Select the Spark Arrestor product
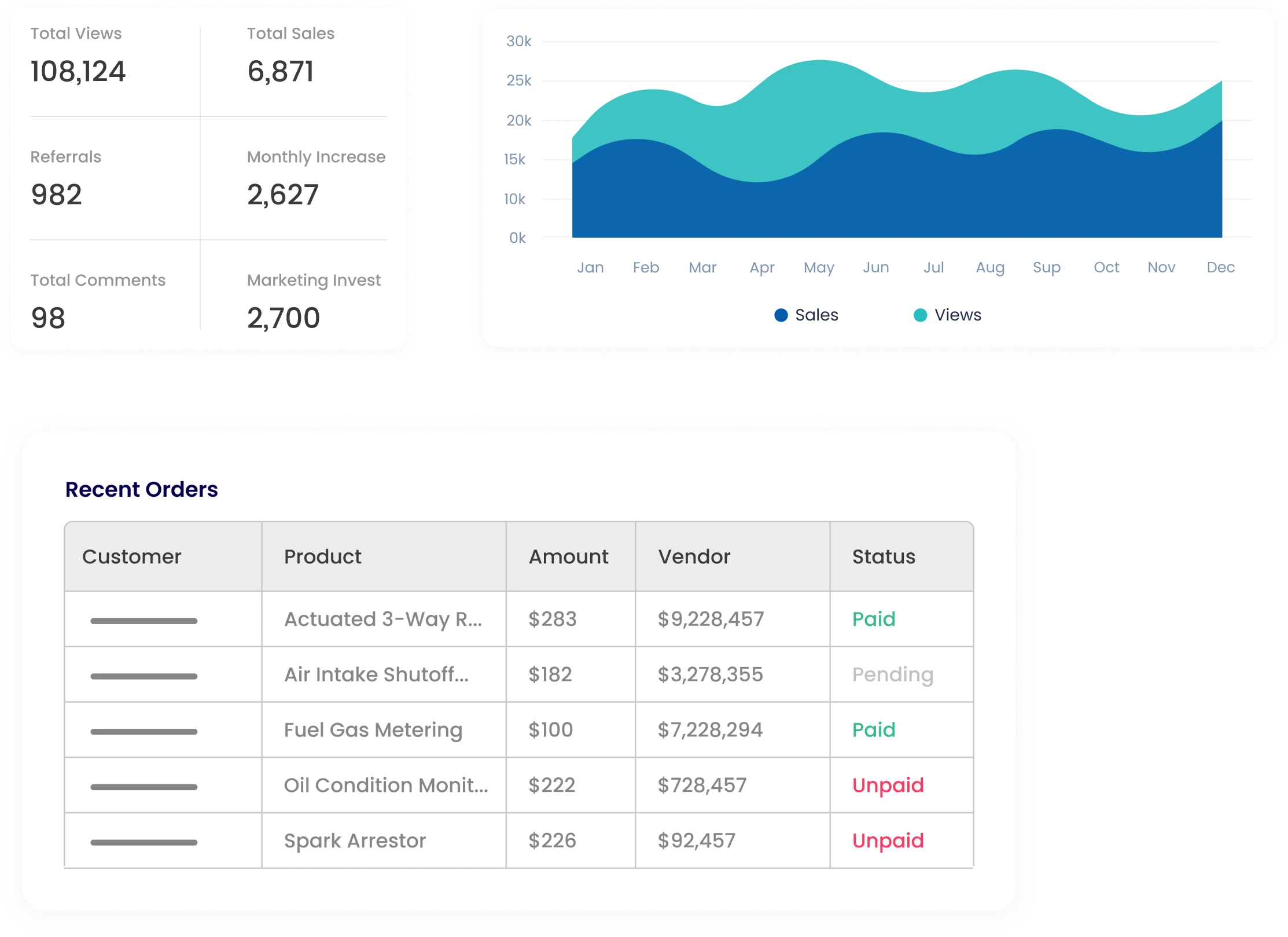The image size is (1288, 937). click(355, 841)
